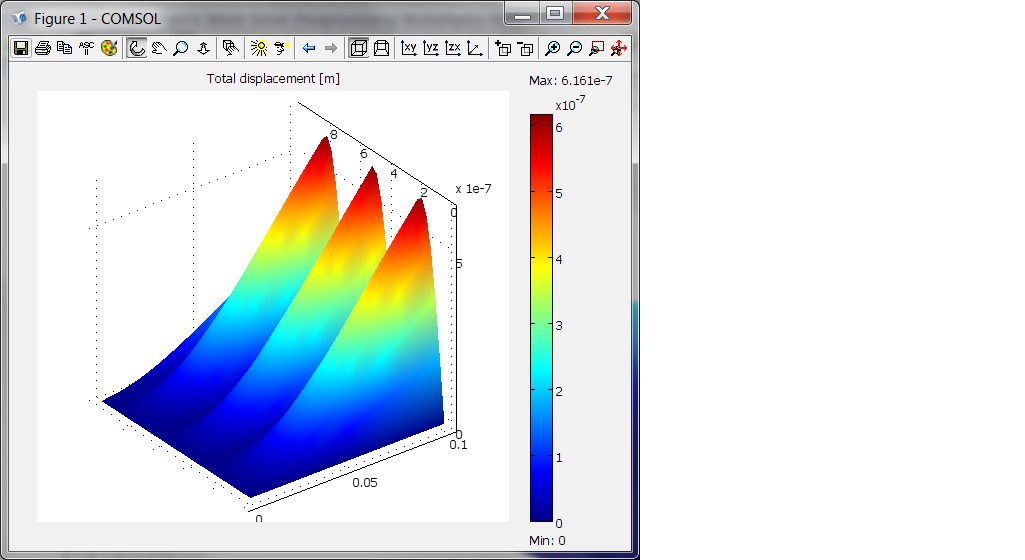Click the Zoom In magnifier
The height and width of the screenshot is (560, 1025).
coord(552,48)
